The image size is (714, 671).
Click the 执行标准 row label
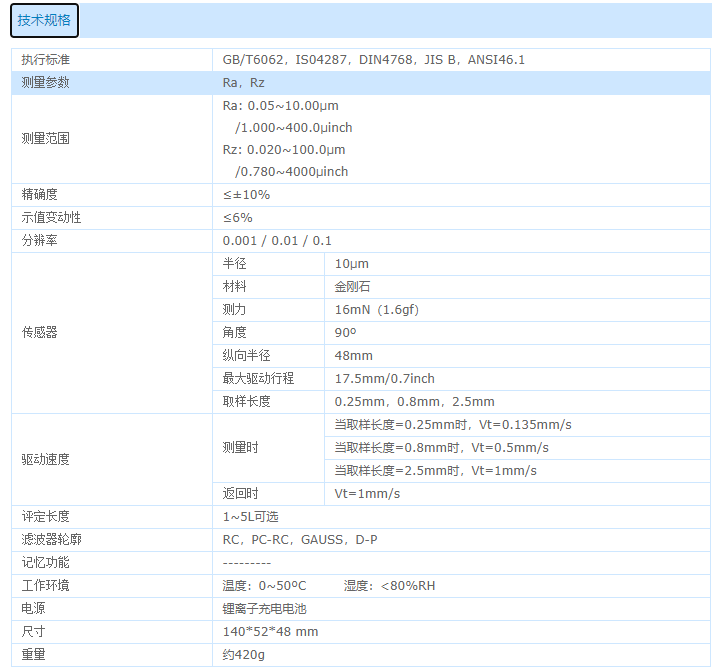(x=46, y=60)
